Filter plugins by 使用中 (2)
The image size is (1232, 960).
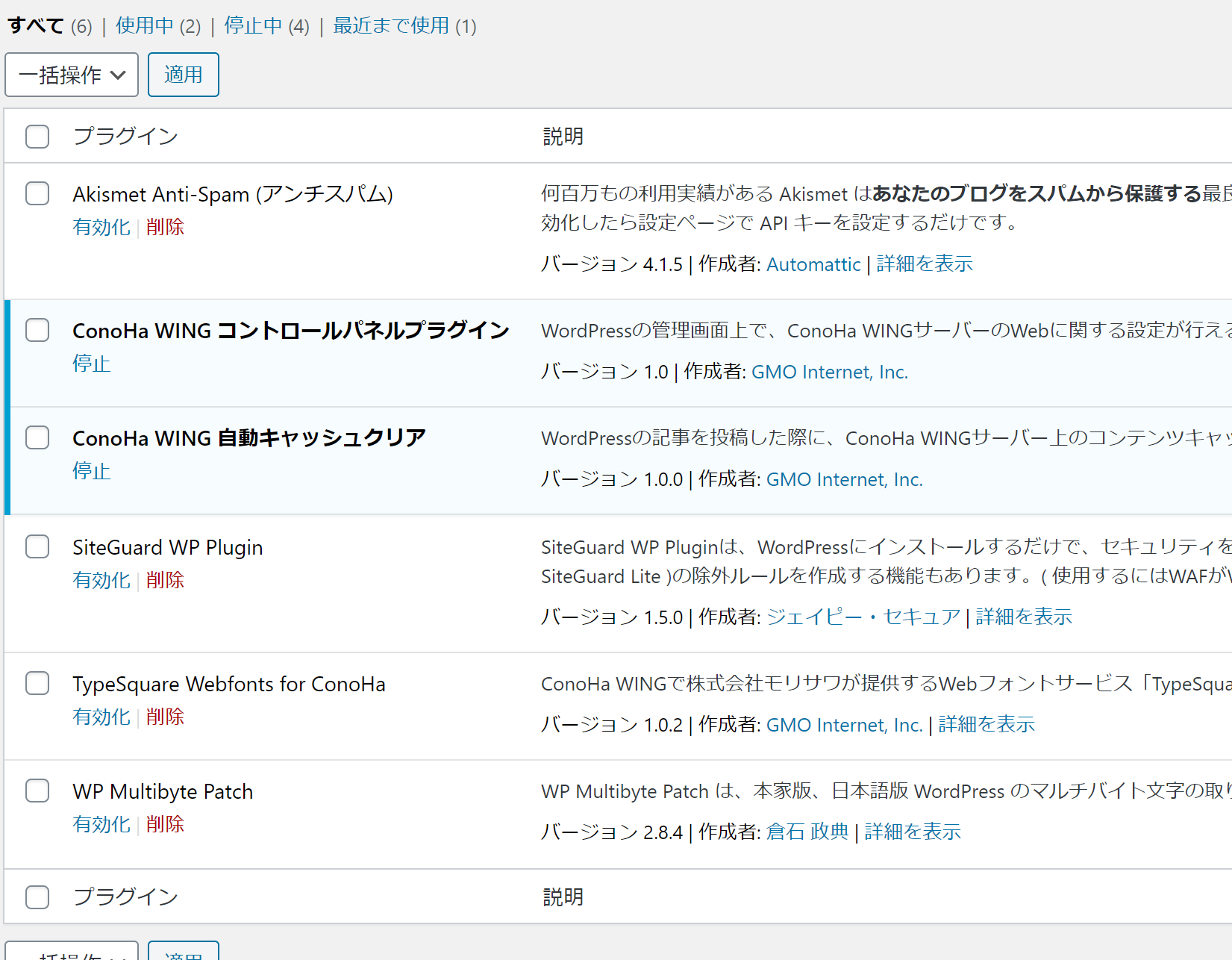[158, 26]
